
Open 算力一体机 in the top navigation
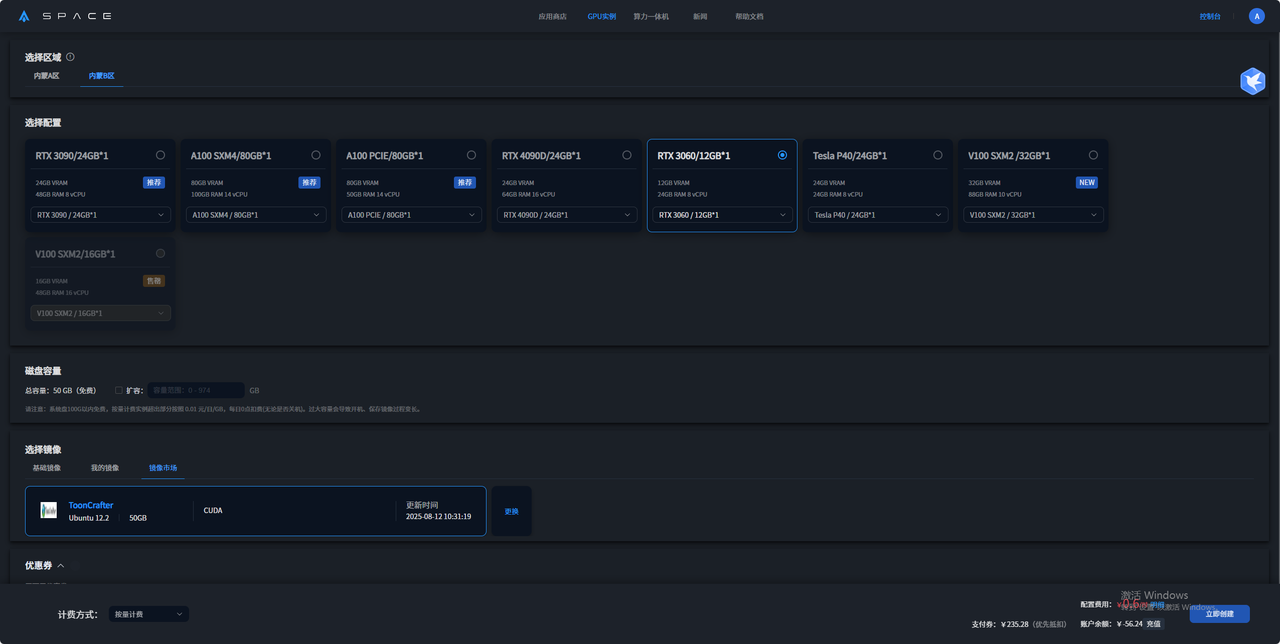coord(651,16)
